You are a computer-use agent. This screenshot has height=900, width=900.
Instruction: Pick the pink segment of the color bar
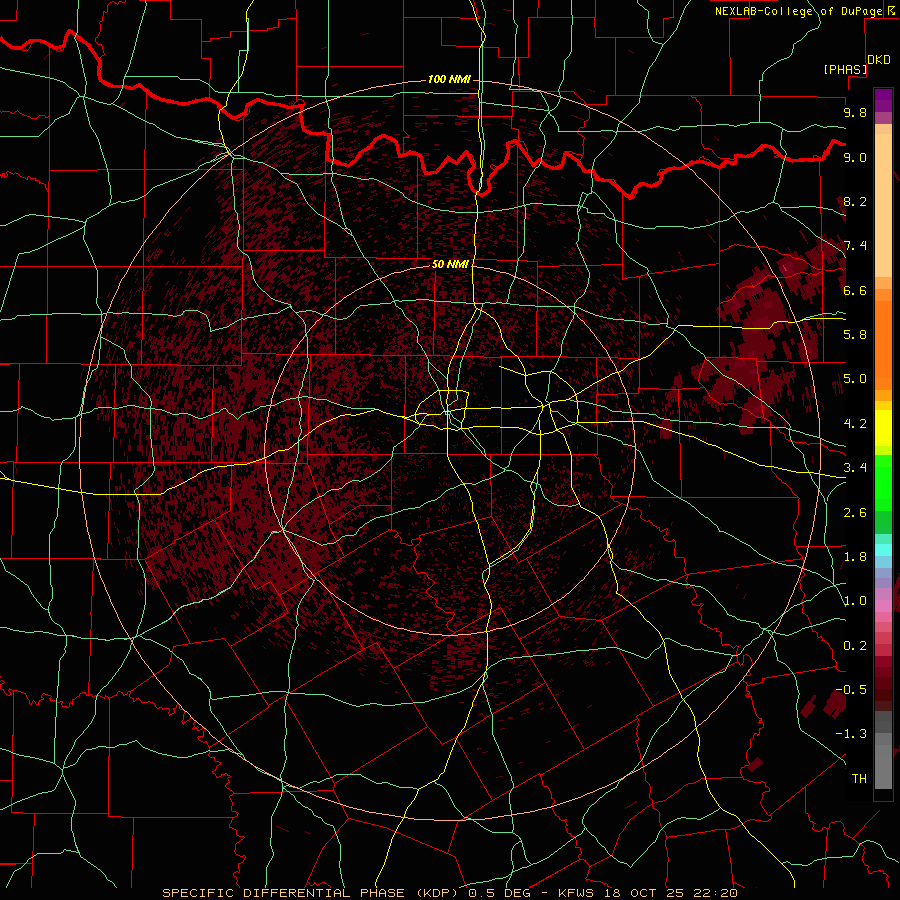(883, 606)
